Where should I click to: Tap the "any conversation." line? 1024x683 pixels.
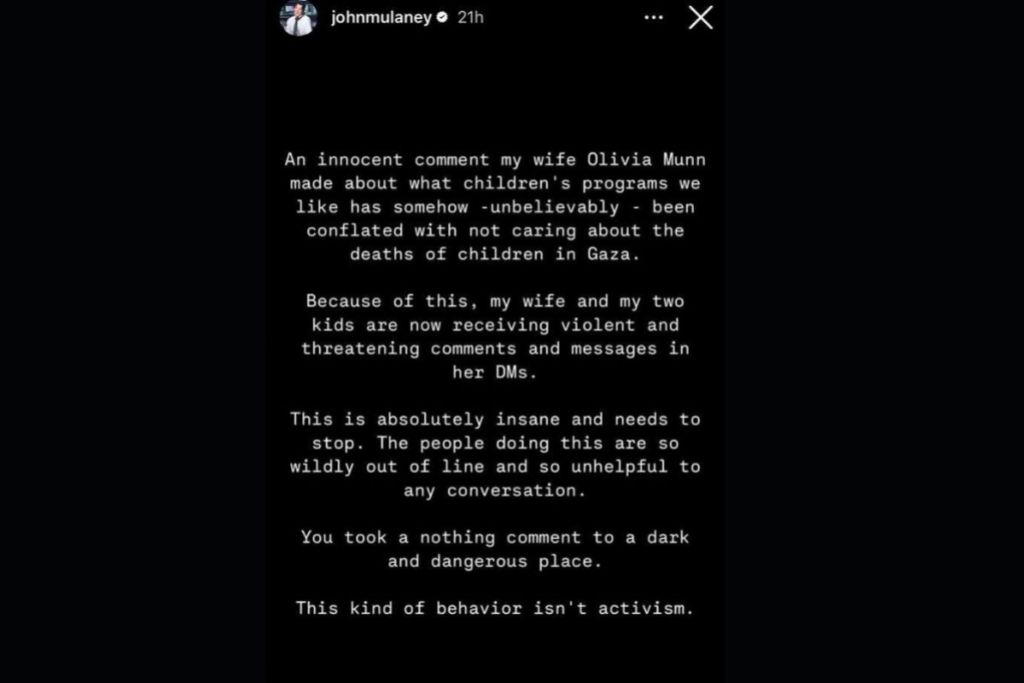[495, 490]
